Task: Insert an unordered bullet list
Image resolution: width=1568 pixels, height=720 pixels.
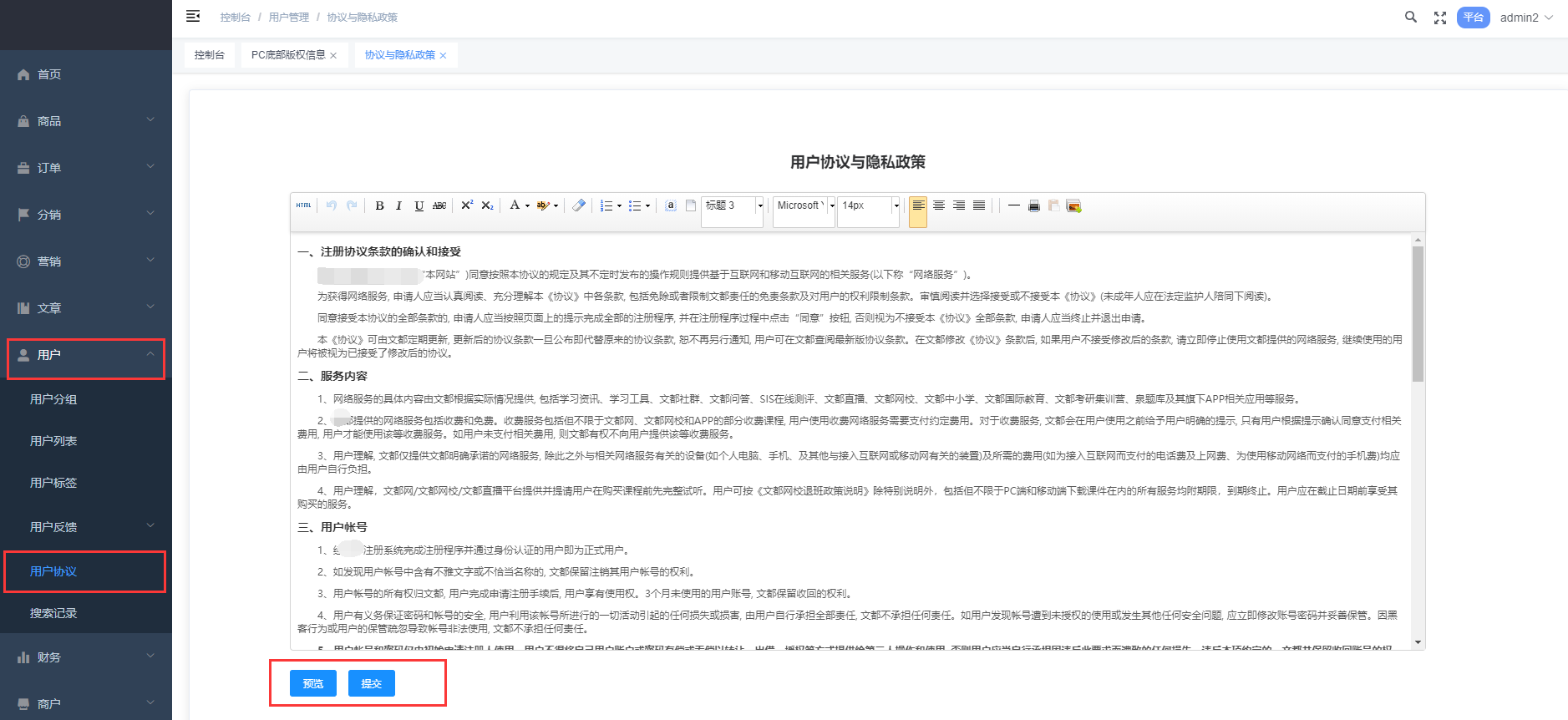Action: pos(635,205)
